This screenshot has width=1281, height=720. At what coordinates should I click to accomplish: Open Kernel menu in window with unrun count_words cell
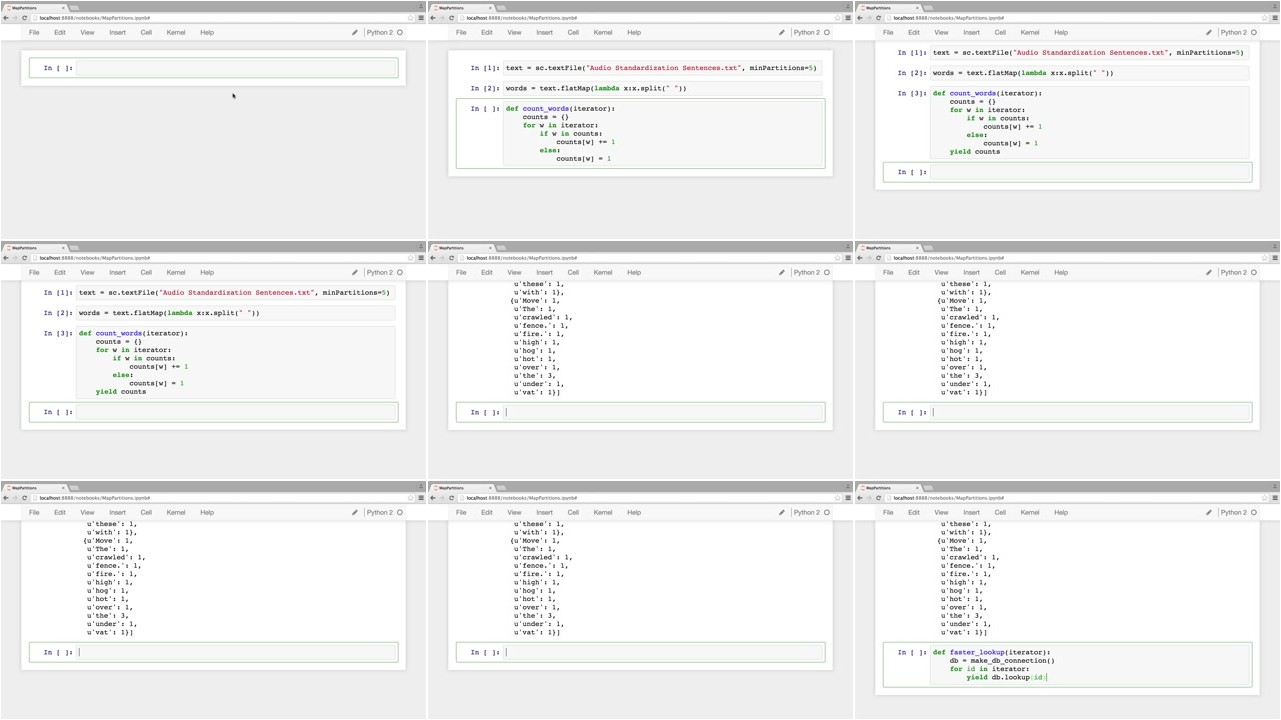[x=603, y=32]
